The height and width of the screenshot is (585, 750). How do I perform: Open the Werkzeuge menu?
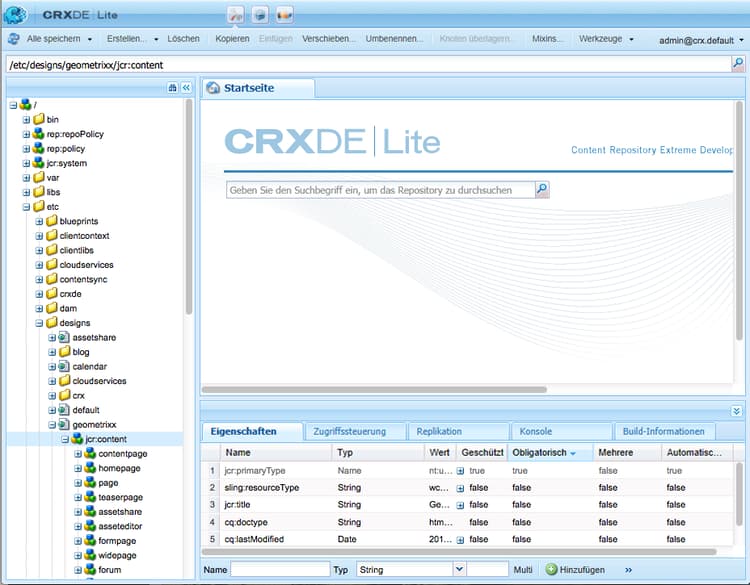pyautogui.click(x=606, y=39)
